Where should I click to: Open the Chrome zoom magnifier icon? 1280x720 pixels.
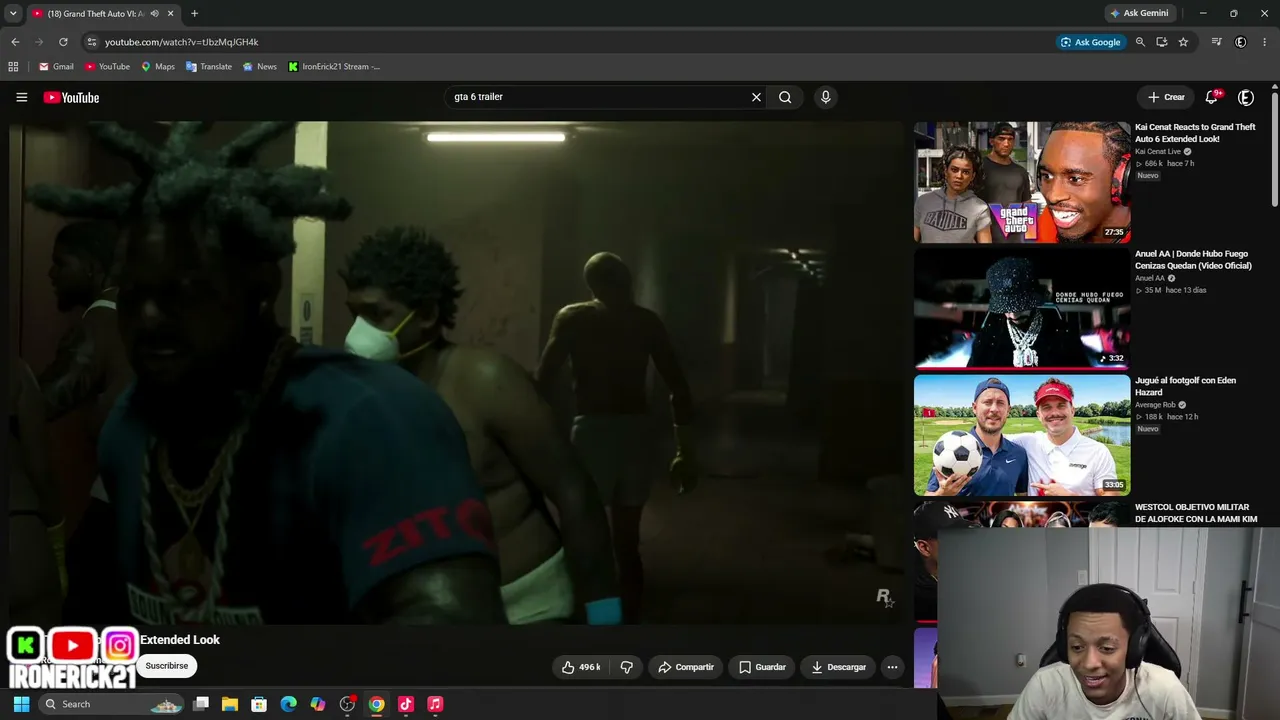[1140, 42]
